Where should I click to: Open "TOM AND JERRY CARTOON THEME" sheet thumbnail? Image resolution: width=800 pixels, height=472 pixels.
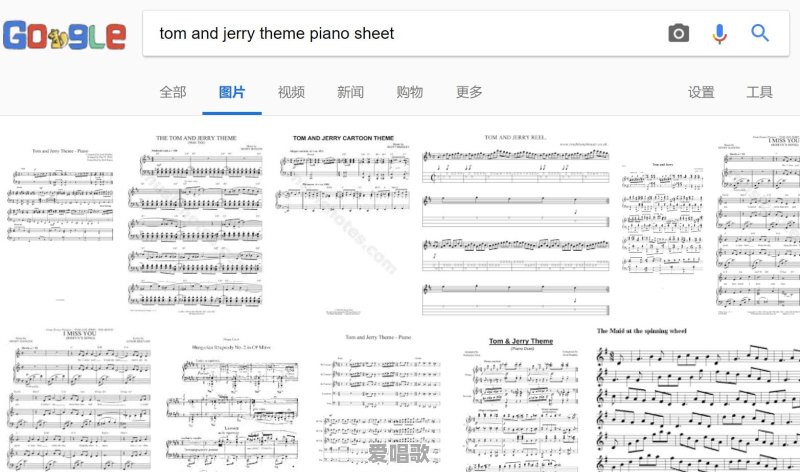tap(343, 223)
